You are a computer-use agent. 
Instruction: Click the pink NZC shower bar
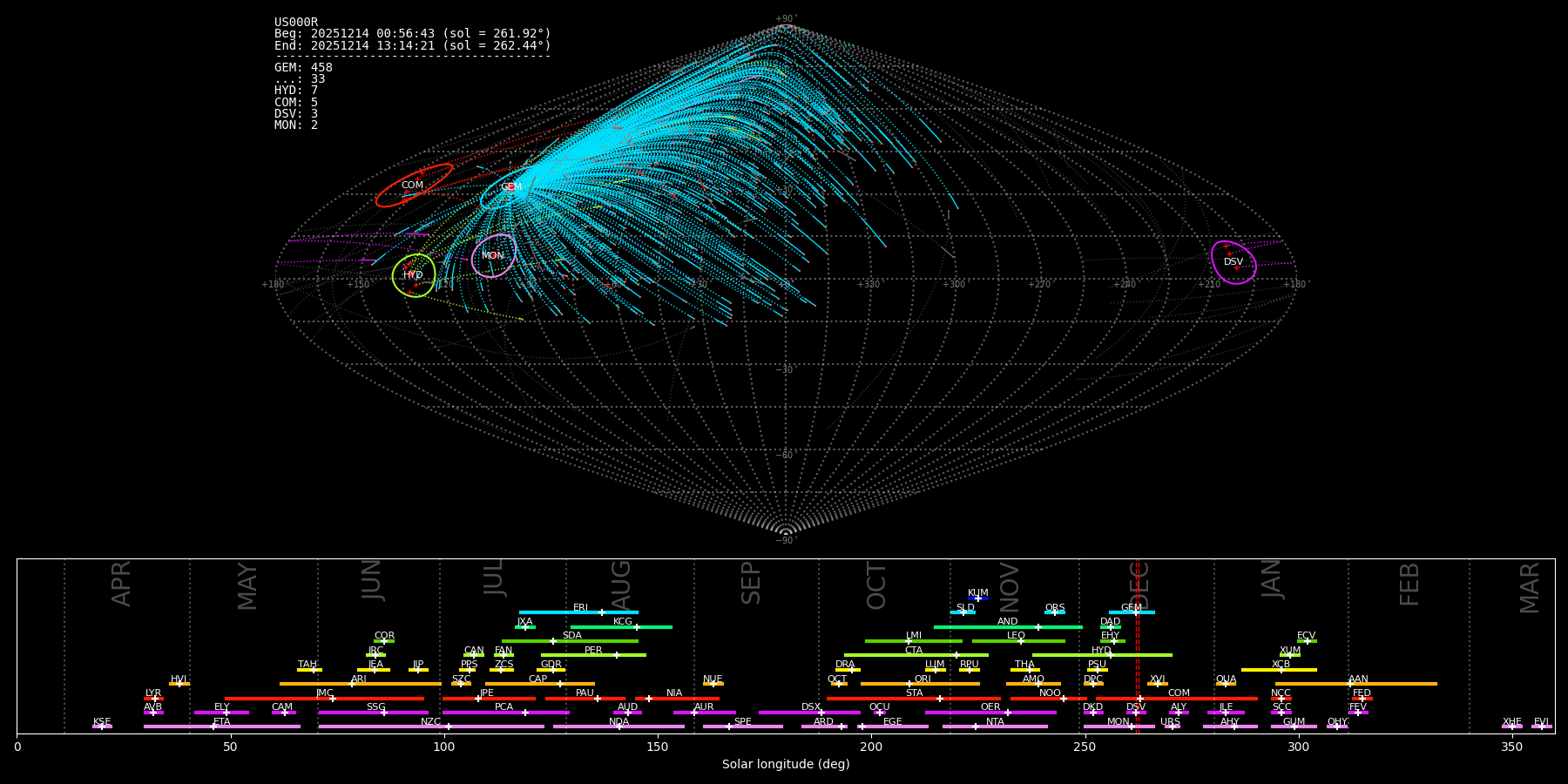pyautogui.click(x=431, y=727)
